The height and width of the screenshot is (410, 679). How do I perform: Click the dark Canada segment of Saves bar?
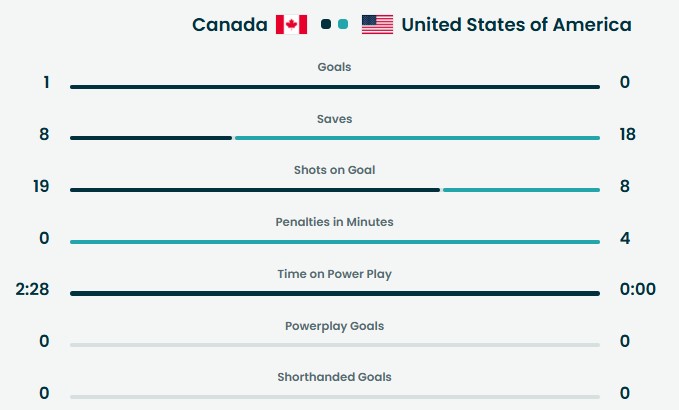[150, 138]
